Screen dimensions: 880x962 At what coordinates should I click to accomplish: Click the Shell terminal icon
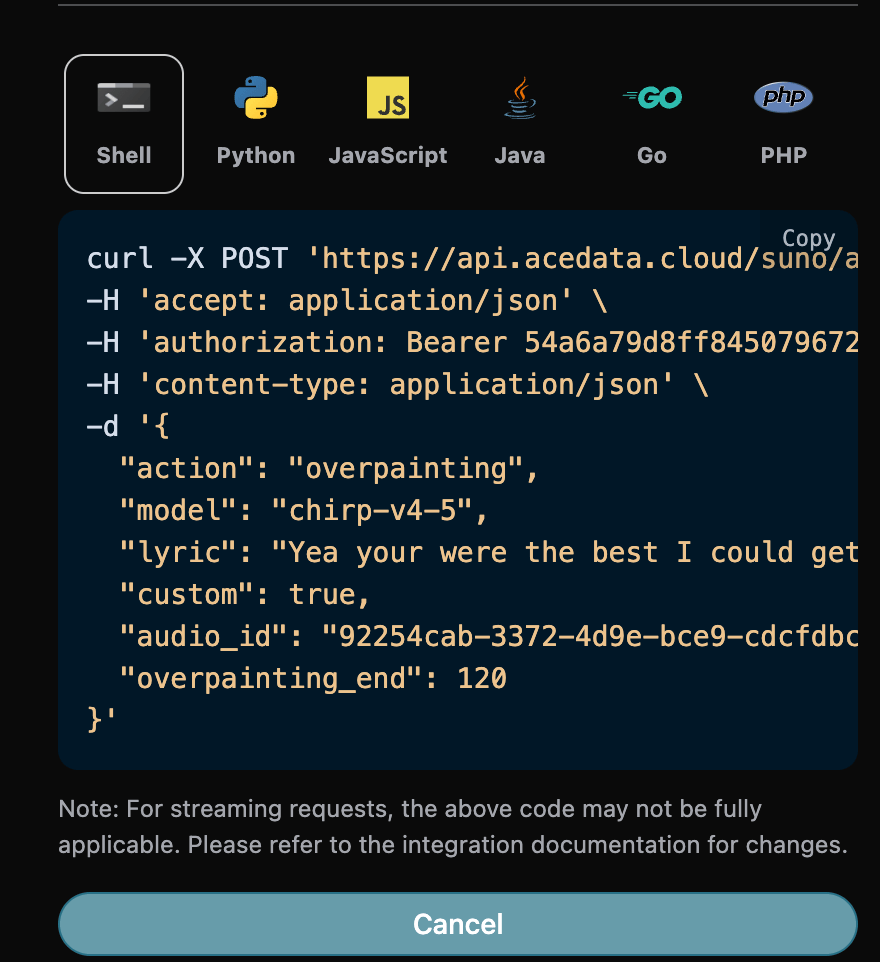tap(124, 98)
